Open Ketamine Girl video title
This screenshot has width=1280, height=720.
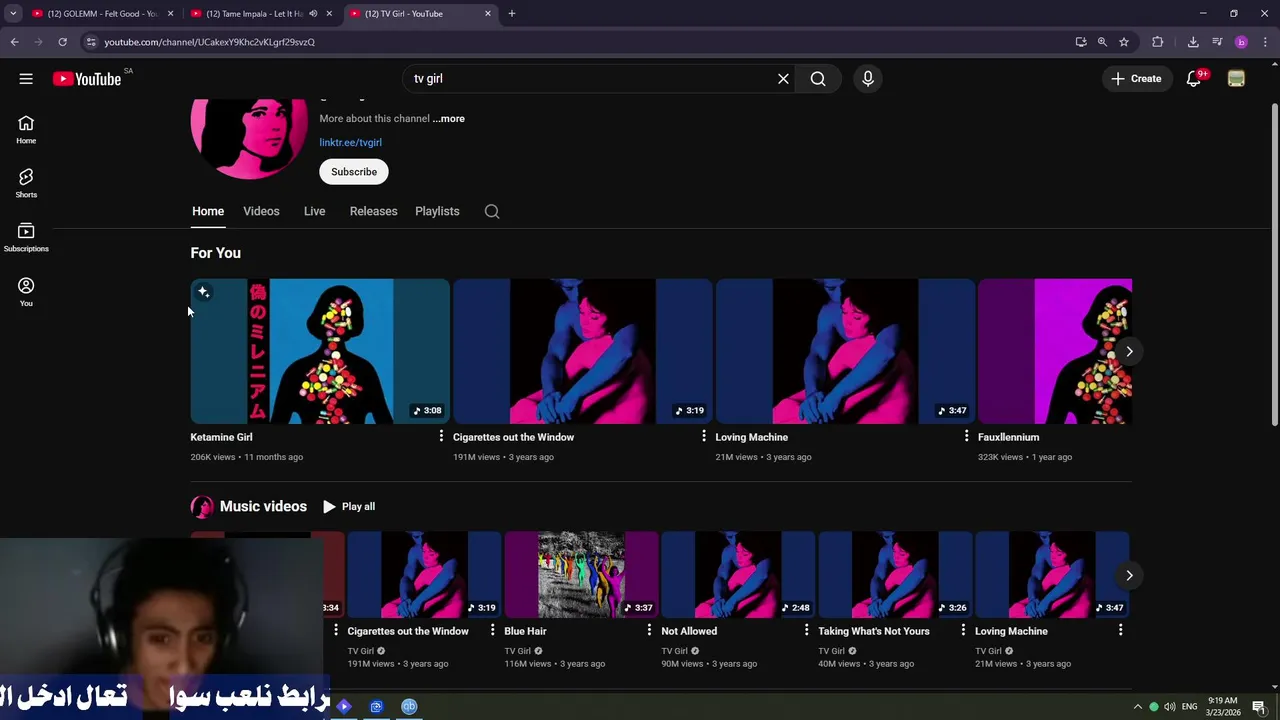[221, 437]
